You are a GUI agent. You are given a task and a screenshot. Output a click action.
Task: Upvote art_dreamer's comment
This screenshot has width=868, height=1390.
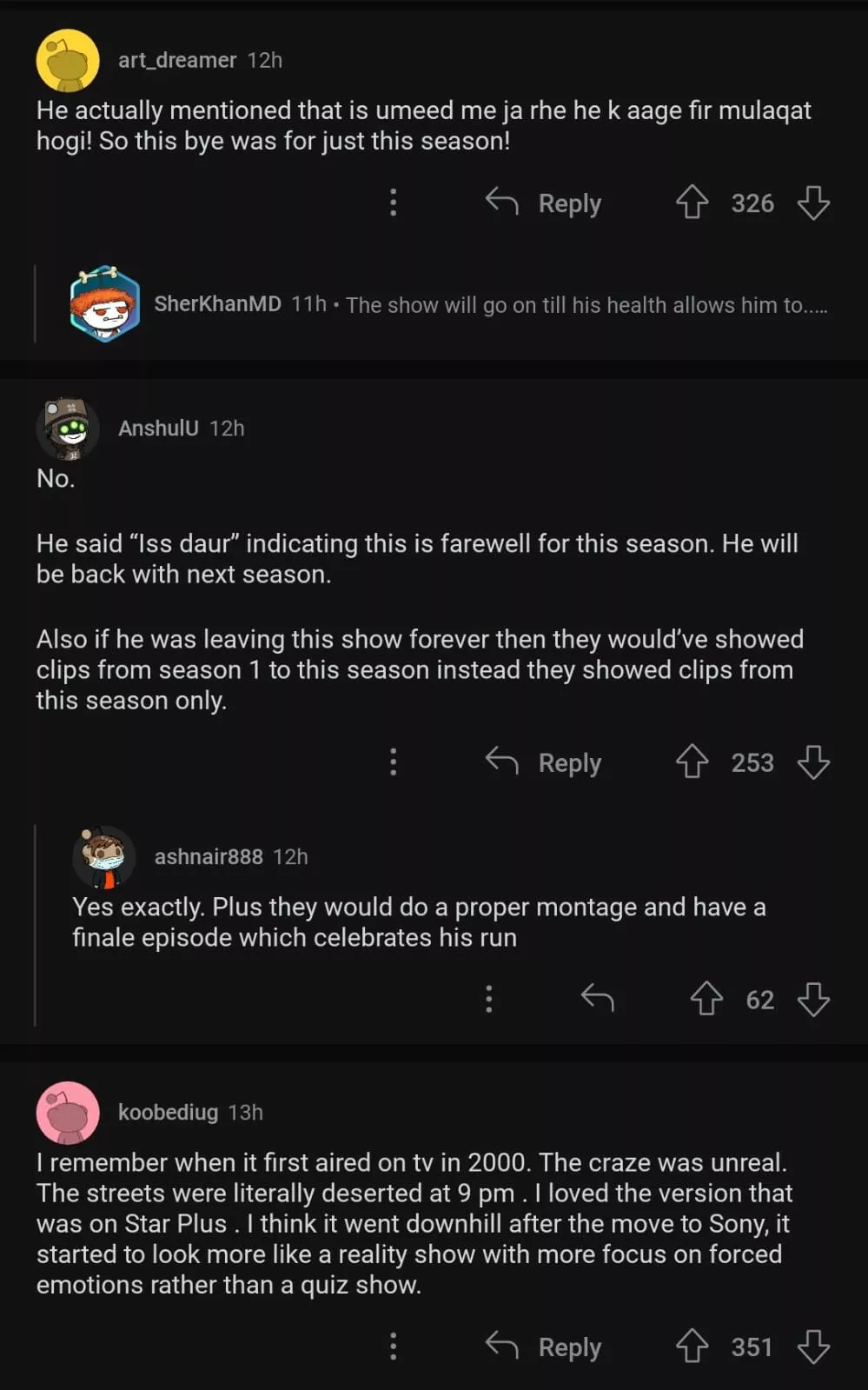[692, 203]
